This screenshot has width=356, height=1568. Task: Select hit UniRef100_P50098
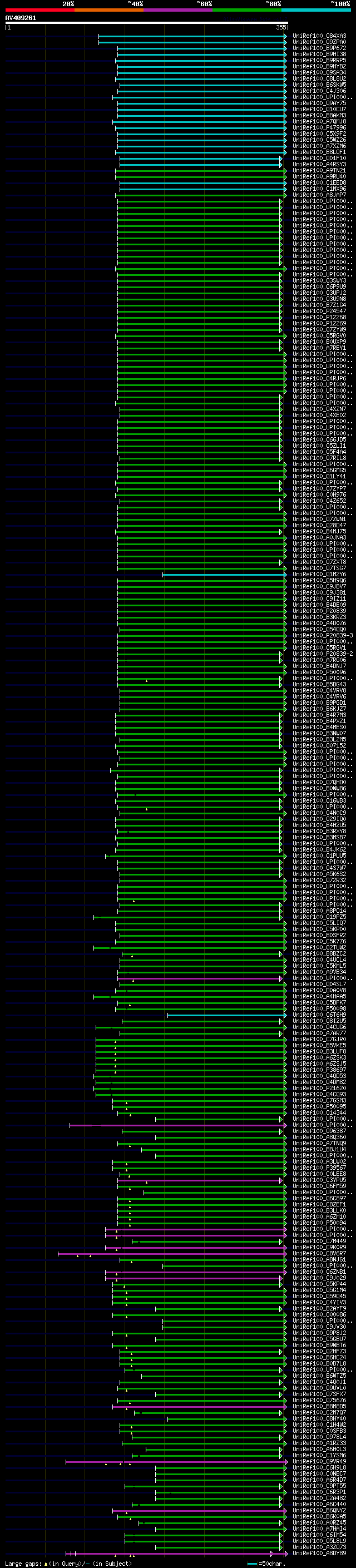319,1008
